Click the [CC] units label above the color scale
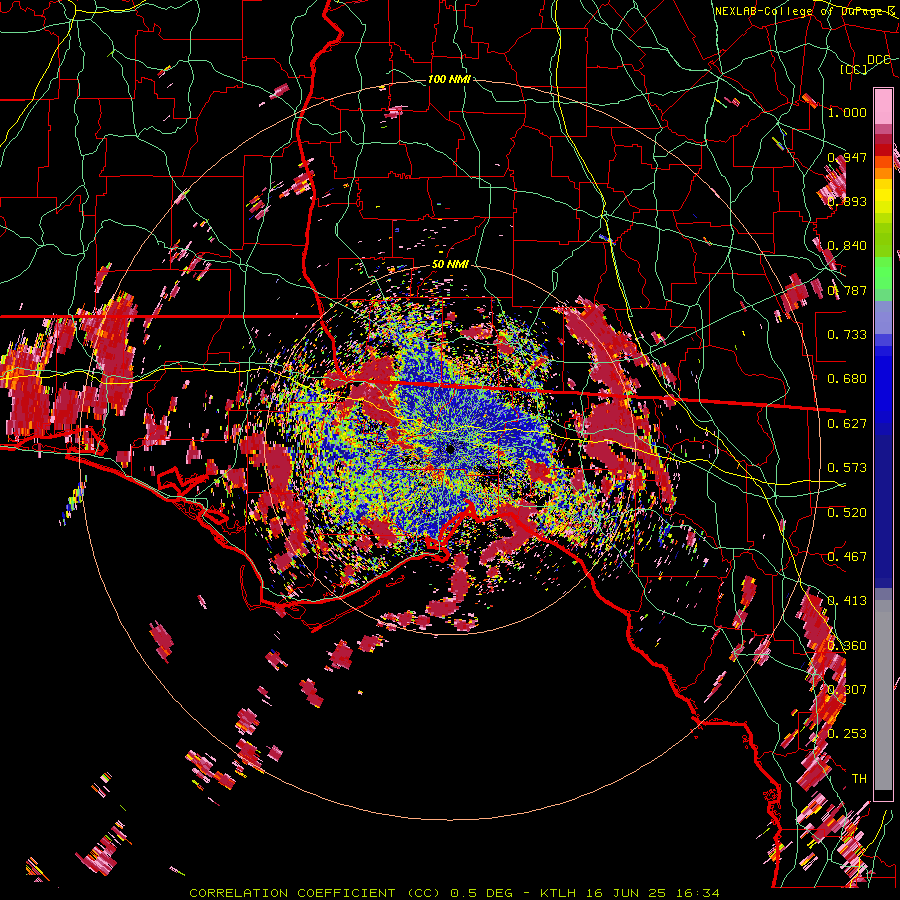The image size is (900, 900). point(854,69)
